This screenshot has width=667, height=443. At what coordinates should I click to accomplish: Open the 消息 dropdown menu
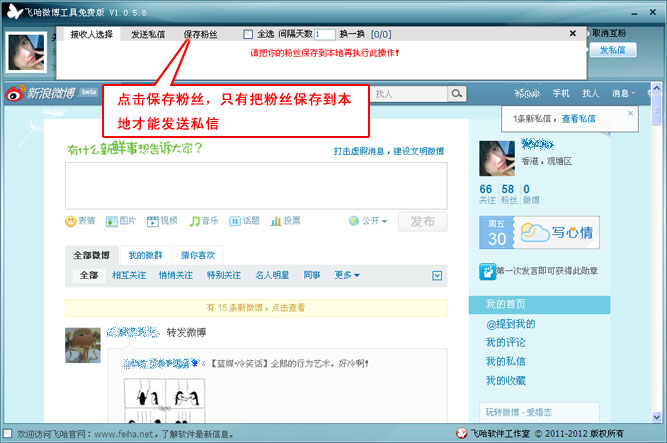tap(624, 93)
